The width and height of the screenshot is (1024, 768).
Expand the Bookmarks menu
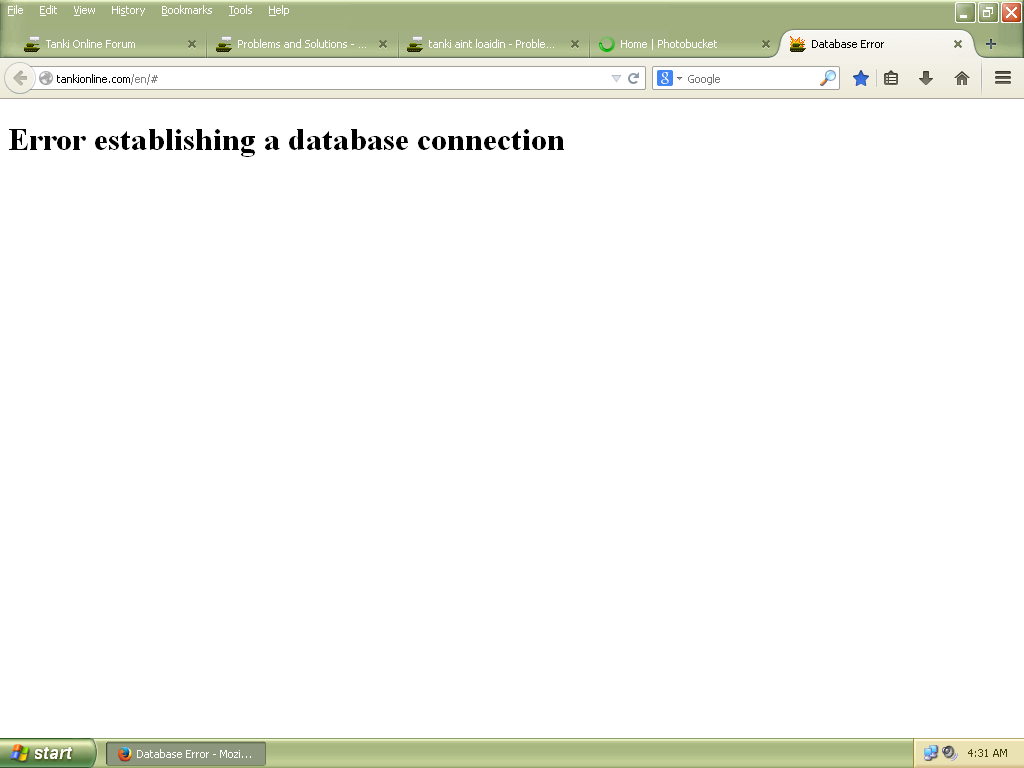pyautogui.click(x=186, y=10)
